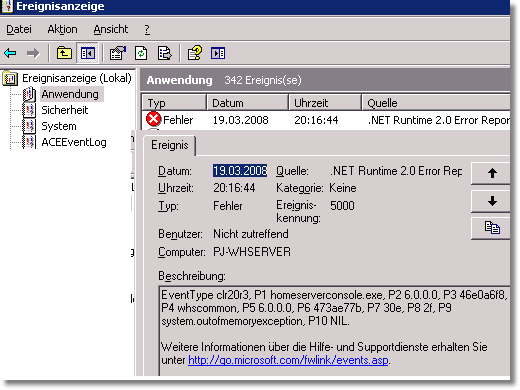Sort by Uhrzeit column header
Image resolution: width=520 pixels, height=390 pixels.
[325, 103]
